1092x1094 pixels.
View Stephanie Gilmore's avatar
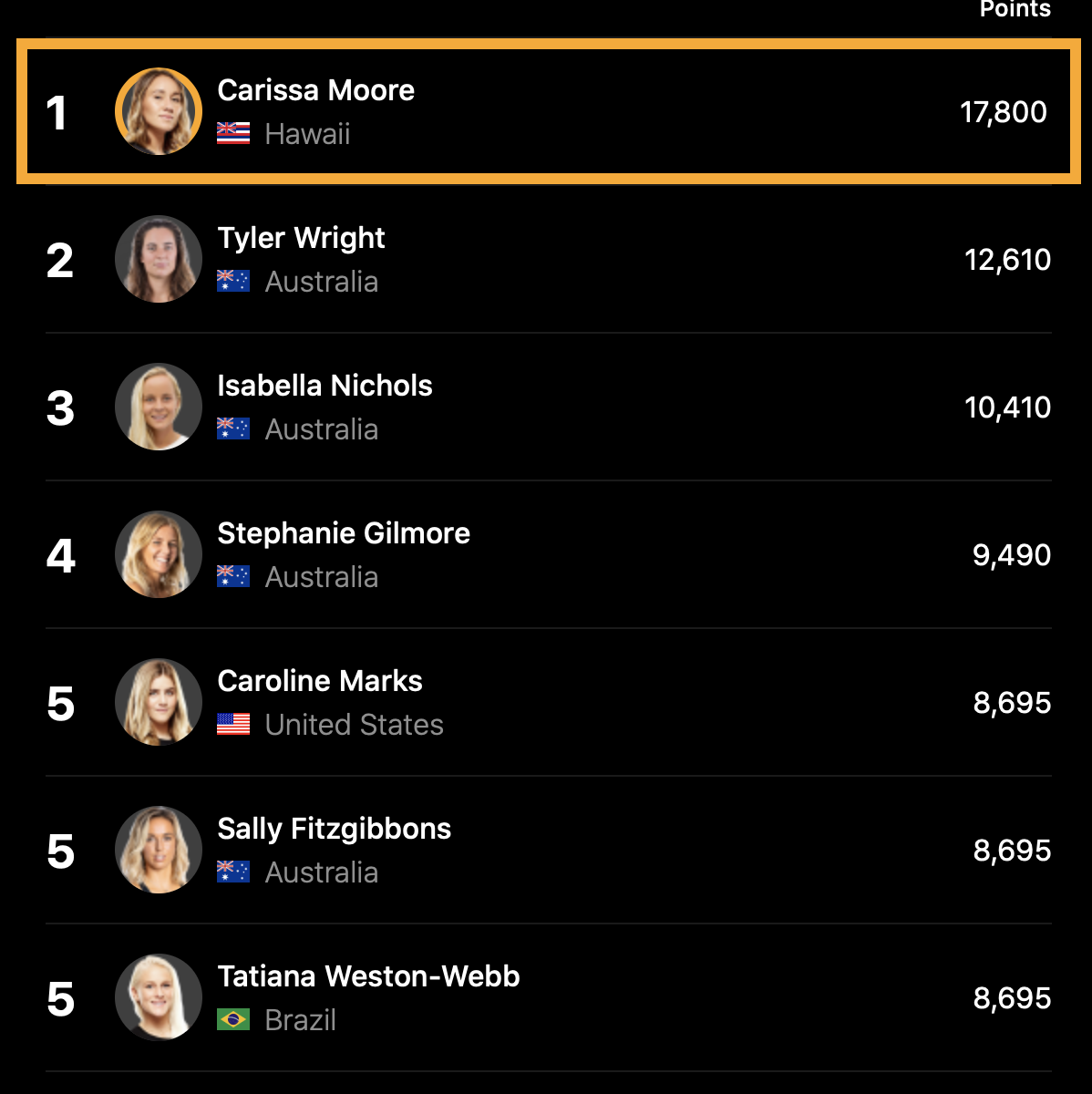point(159,555)
